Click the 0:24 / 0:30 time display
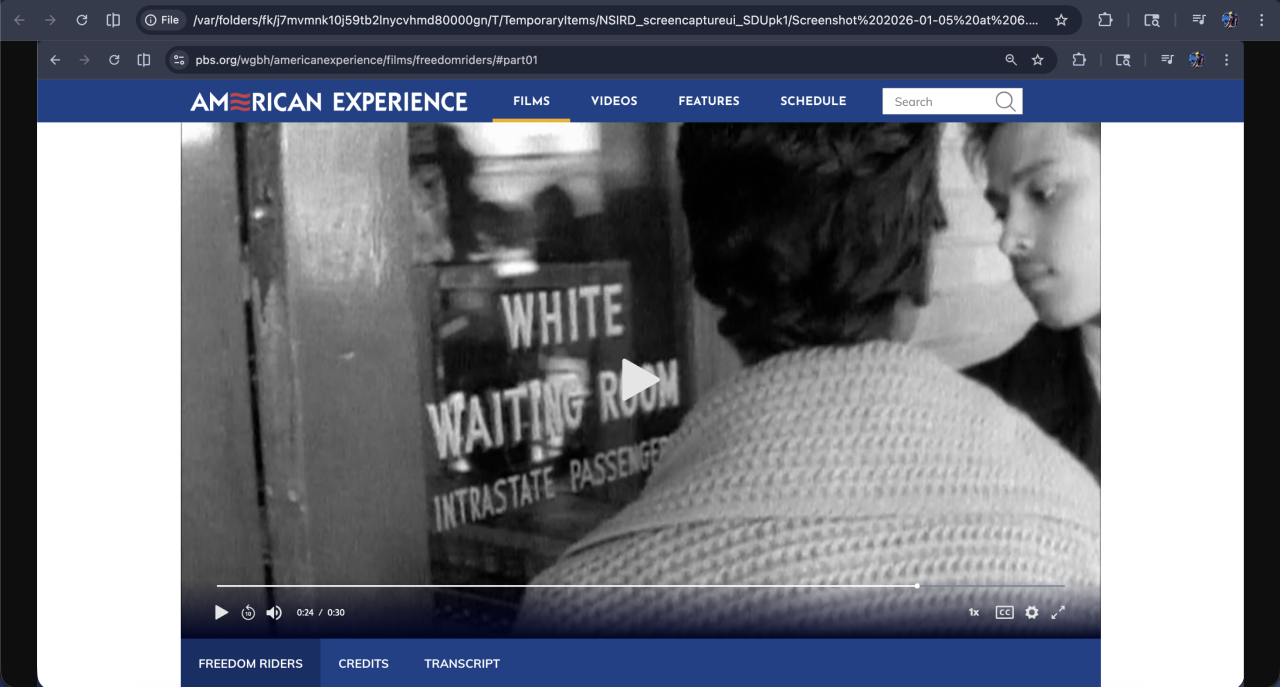The width and height of the screenshot is (1280, 687). pyautogui.click(x=321, y=612)
